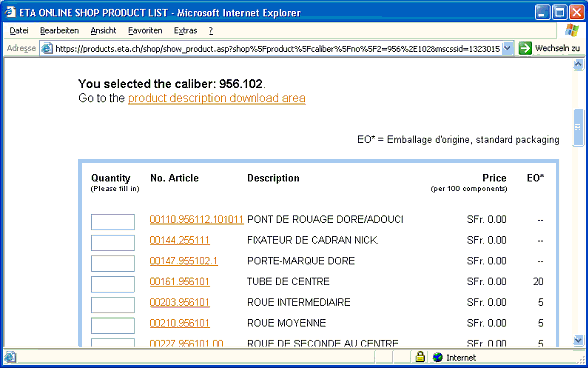Click the padlock security icon in the status bar

(x=420, y=357)
